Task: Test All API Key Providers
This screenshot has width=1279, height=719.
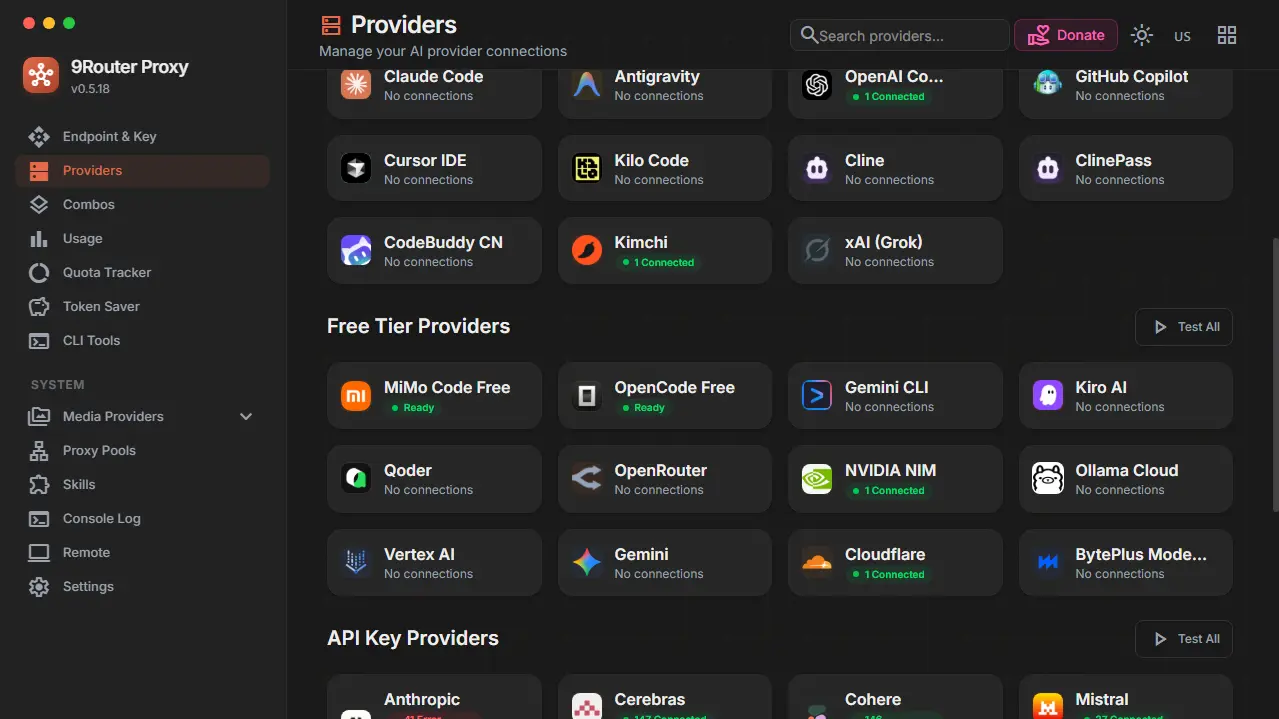Action: [1184, 639]
